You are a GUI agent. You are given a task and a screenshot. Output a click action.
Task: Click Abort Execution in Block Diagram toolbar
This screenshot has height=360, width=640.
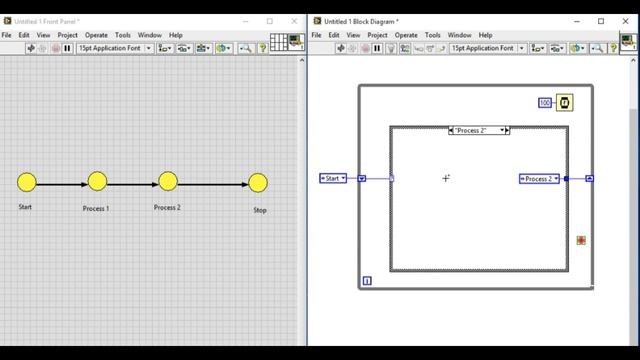tap(365, 49)
